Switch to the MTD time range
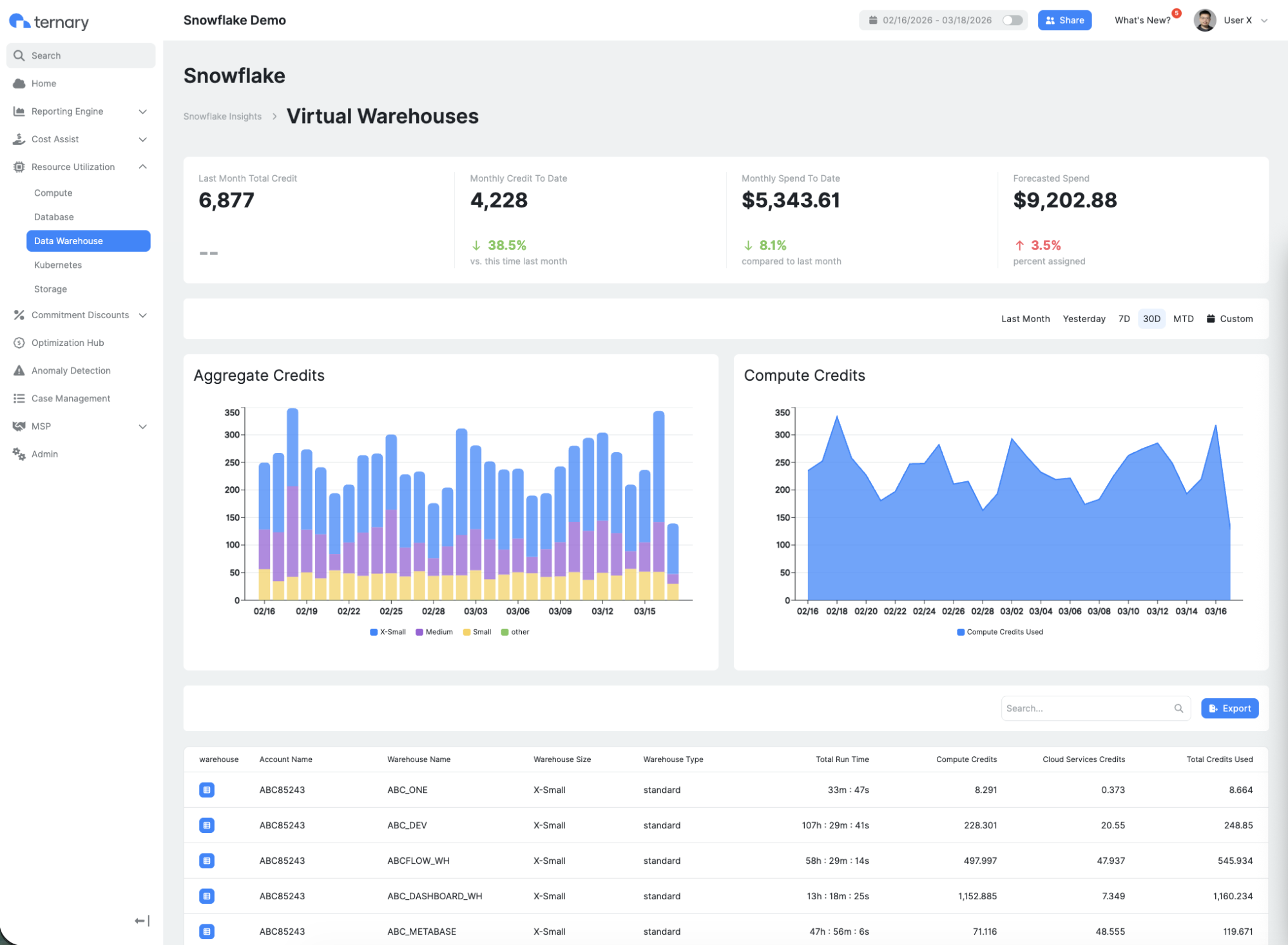Image resolution: width=1288 pixels, height=945 pixels. click(x=1183, y=319)
